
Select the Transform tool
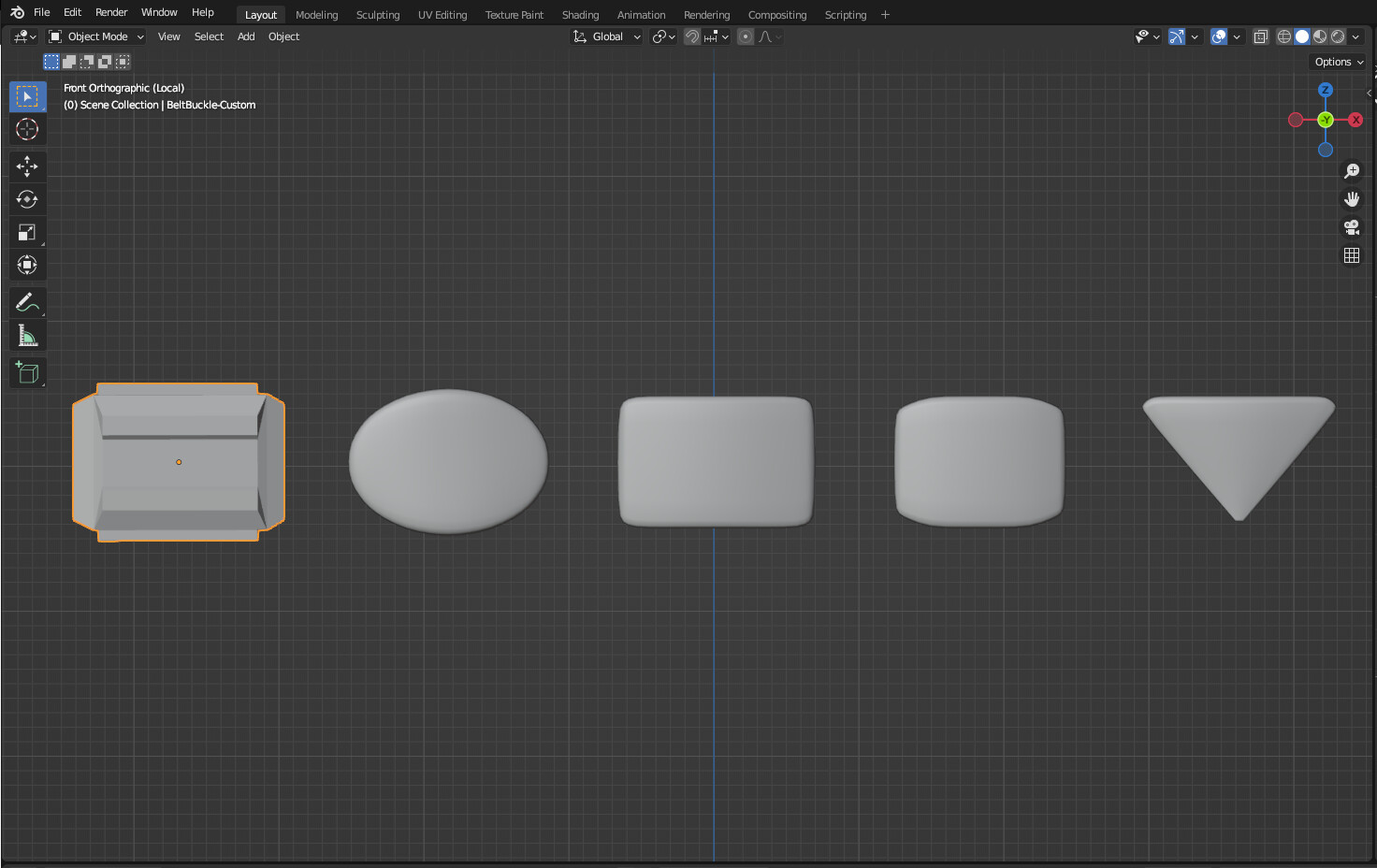[x=27, y=265]
